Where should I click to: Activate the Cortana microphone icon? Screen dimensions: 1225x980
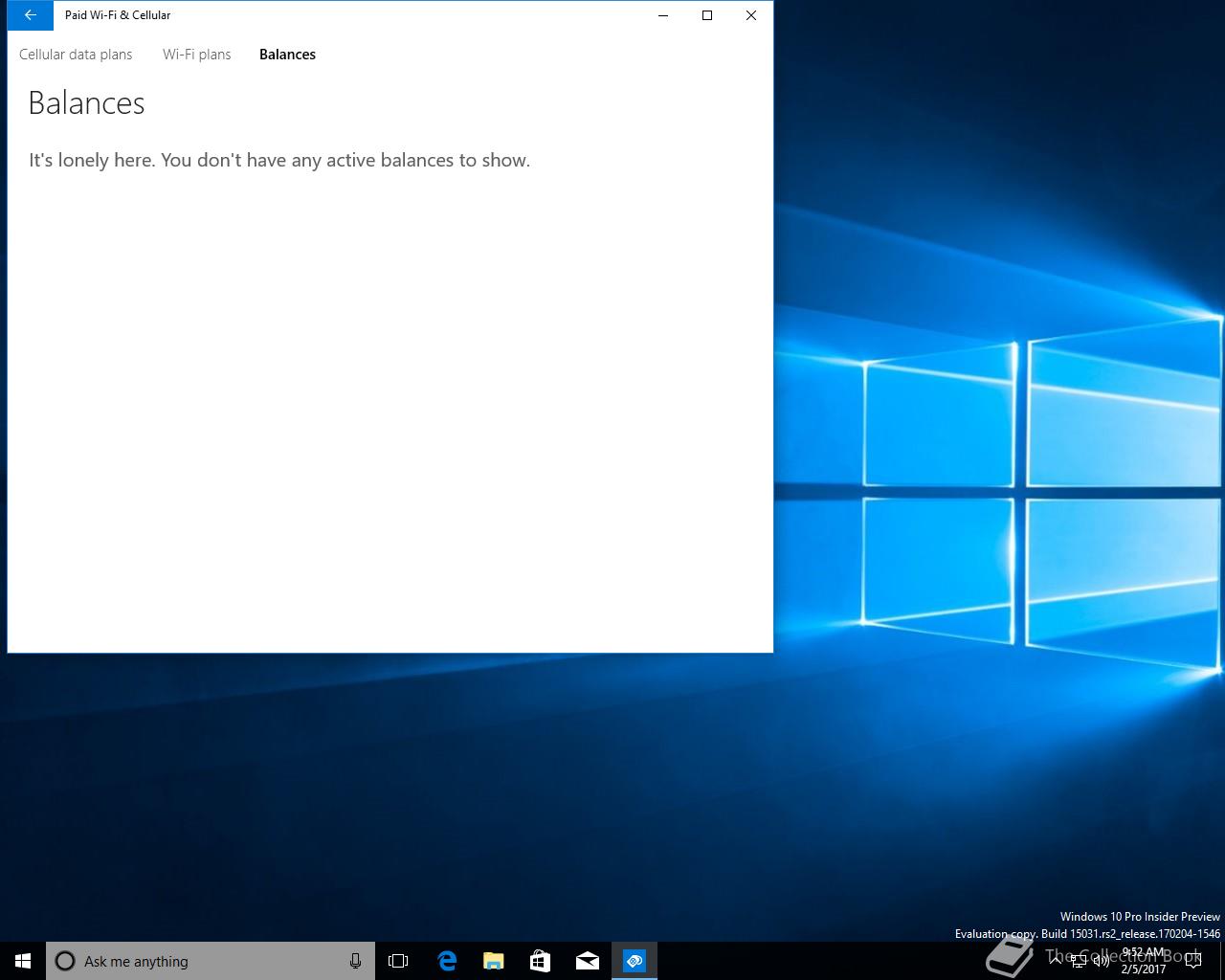coord(355,961)
